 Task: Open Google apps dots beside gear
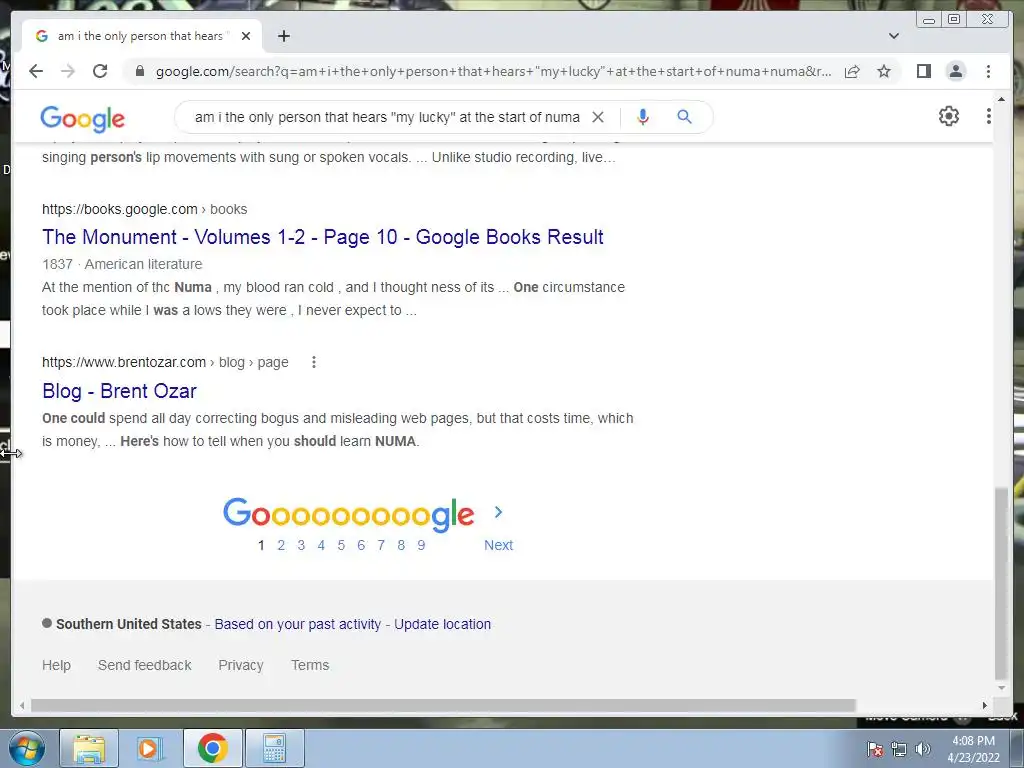988,116
